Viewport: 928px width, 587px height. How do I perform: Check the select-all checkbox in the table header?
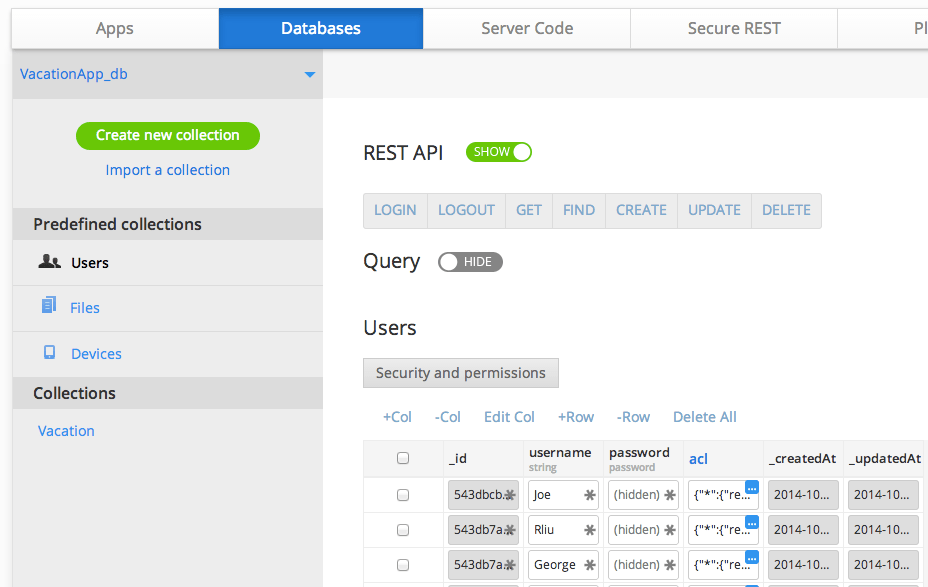click(404, 458)
